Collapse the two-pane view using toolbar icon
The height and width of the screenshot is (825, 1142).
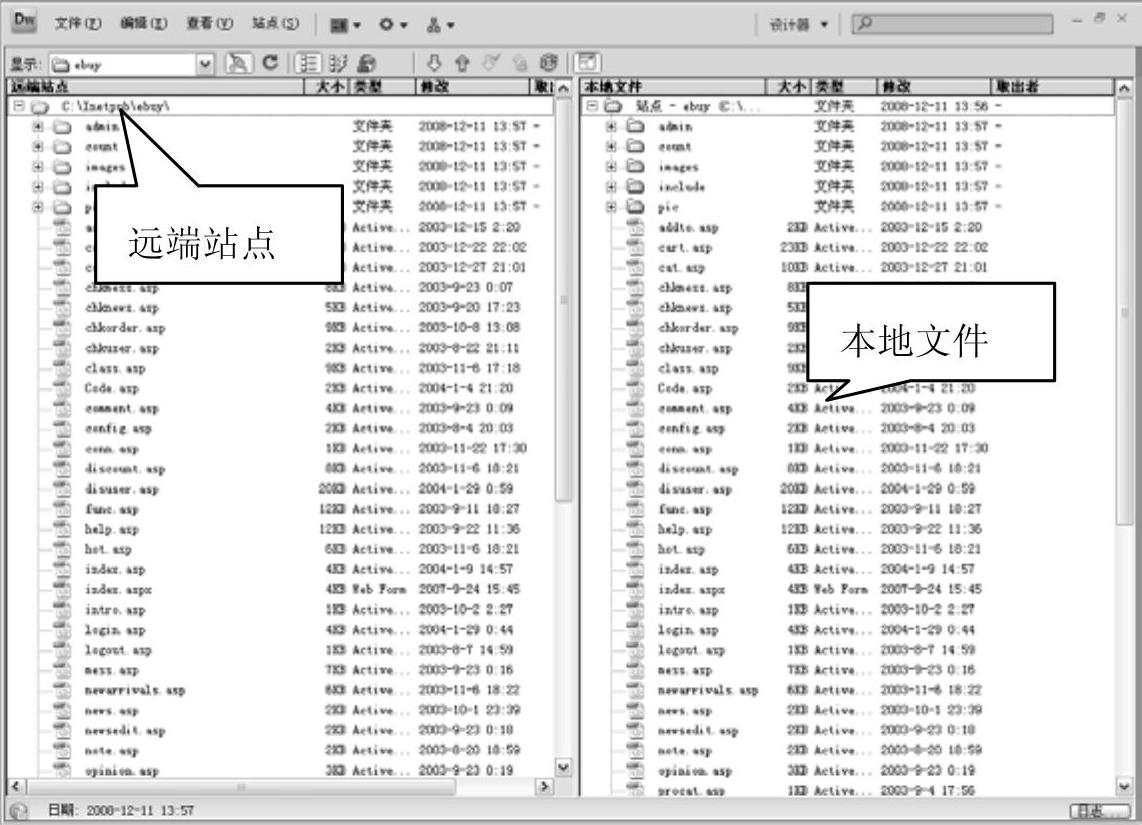point(586,63)
